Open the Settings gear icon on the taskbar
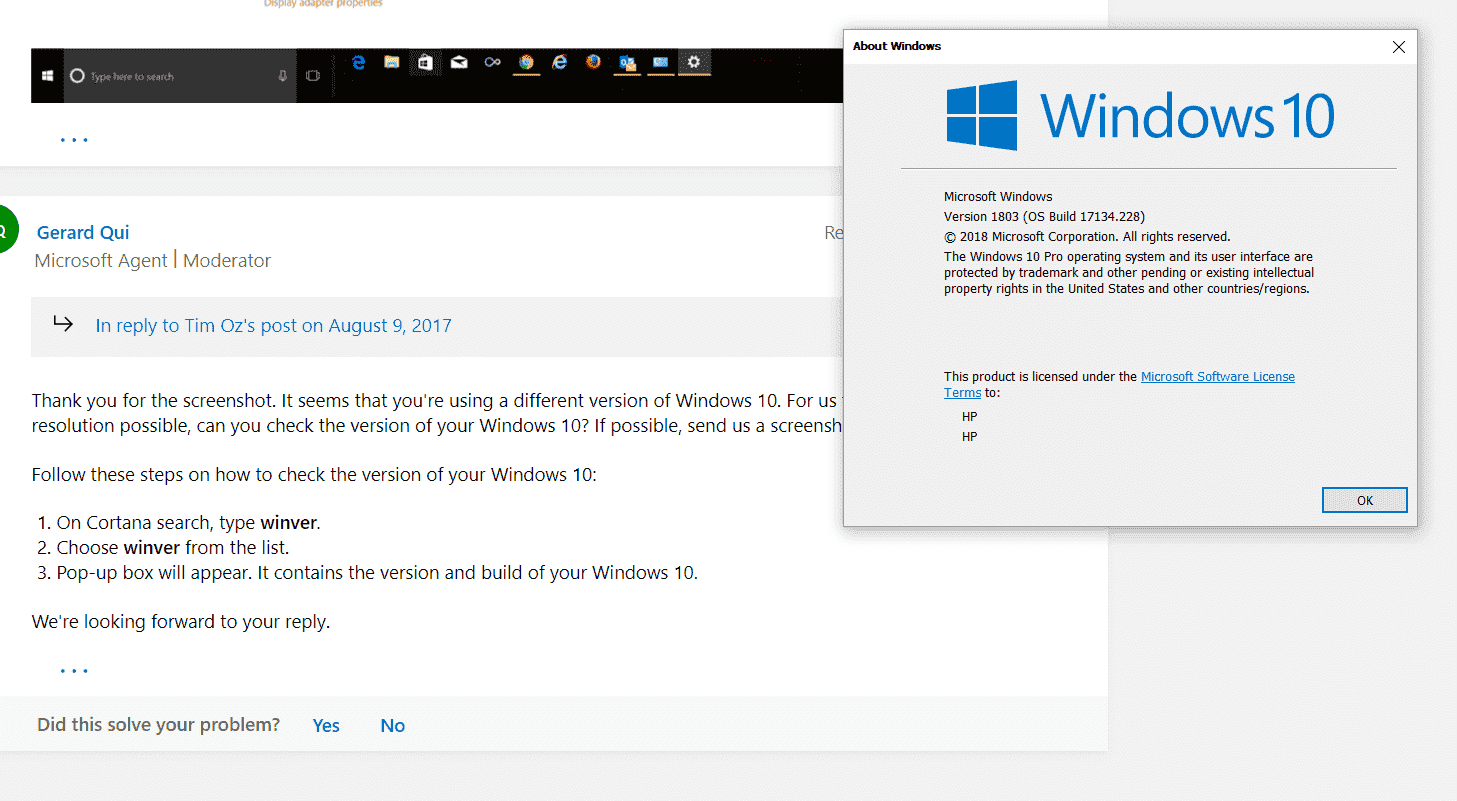The width and height of the screenshot is (1457, 801). [694, 62]
